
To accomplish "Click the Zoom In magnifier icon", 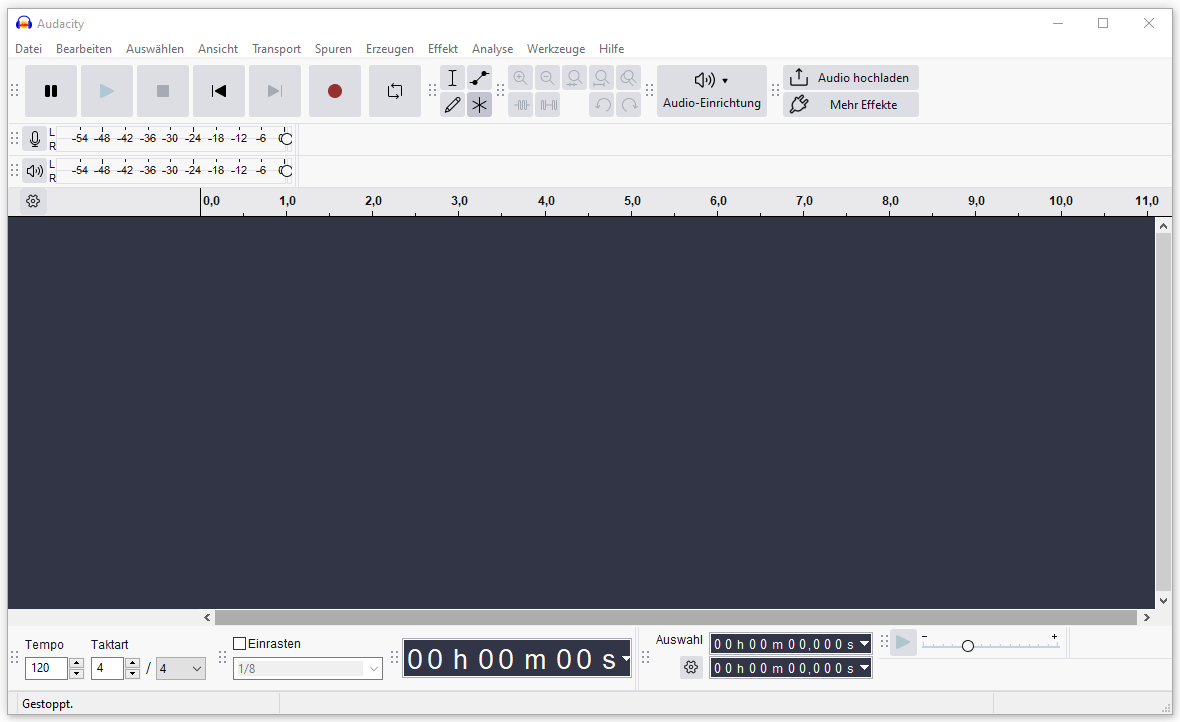I will (520, 77).
